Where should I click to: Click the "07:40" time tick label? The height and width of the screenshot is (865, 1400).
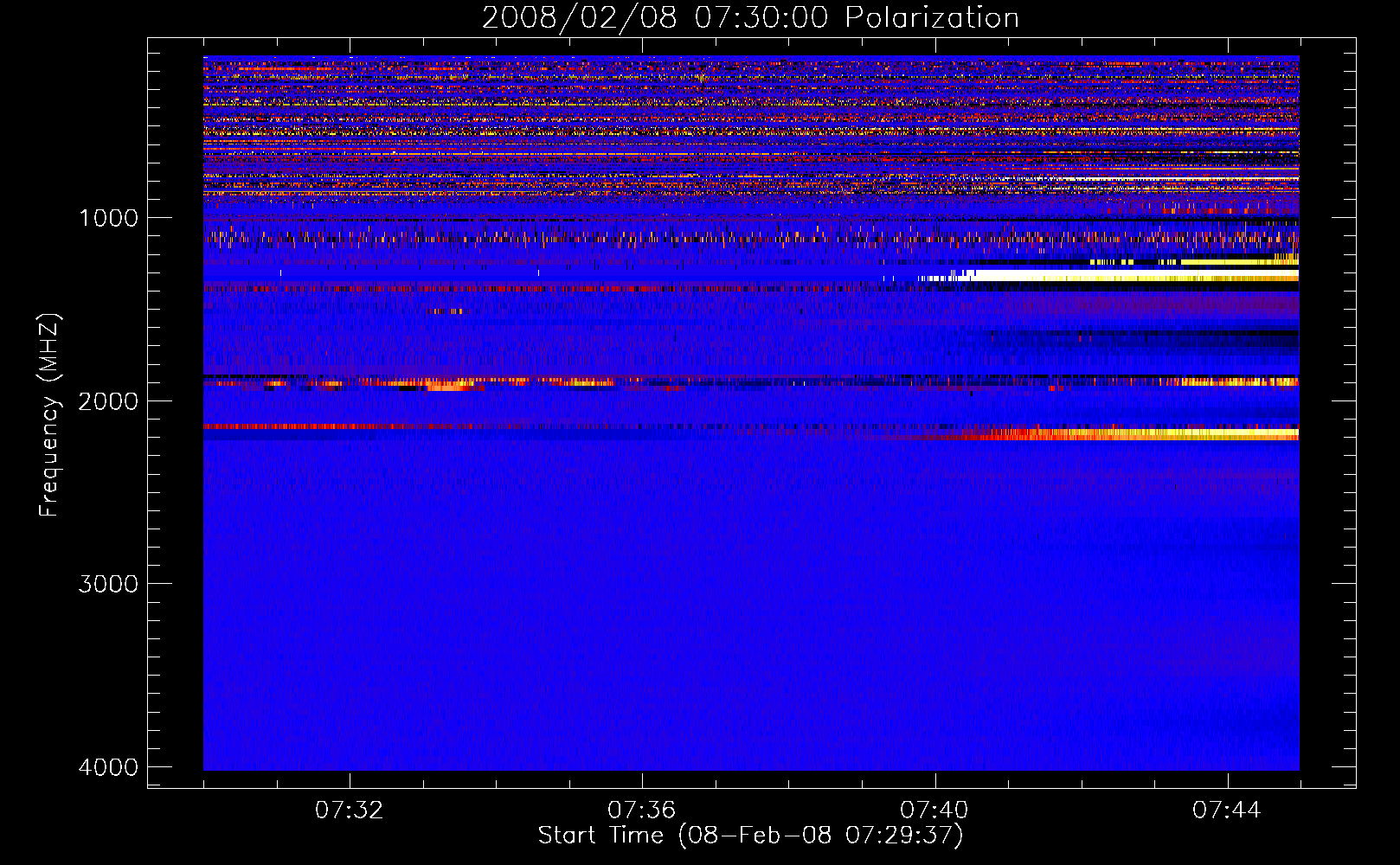[x=934, y=811]
